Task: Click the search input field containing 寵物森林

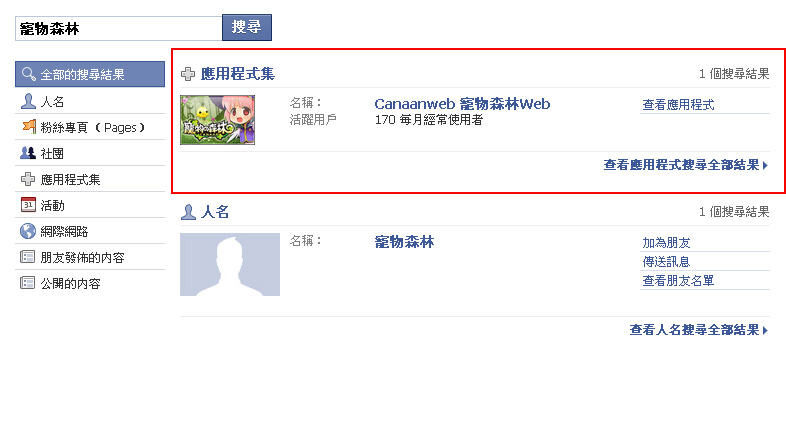Action: point(118,28)
